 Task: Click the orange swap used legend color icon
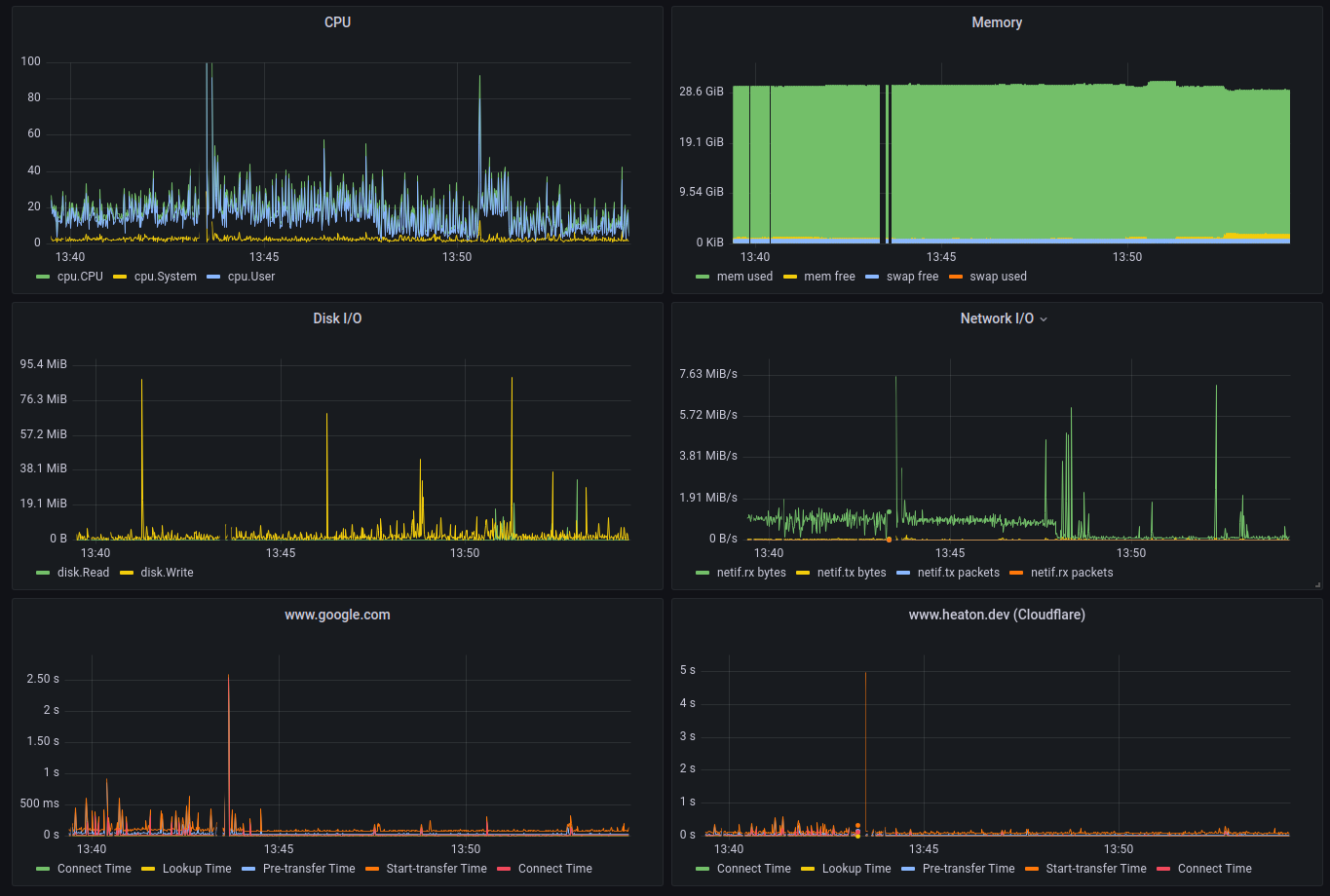[956, 278]
